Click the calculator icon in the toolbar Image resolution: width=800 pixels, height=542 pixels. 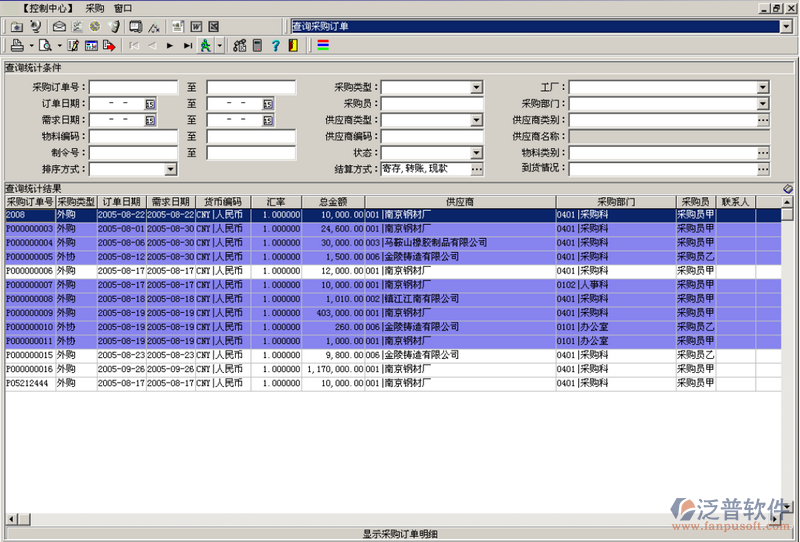(257, 46)
